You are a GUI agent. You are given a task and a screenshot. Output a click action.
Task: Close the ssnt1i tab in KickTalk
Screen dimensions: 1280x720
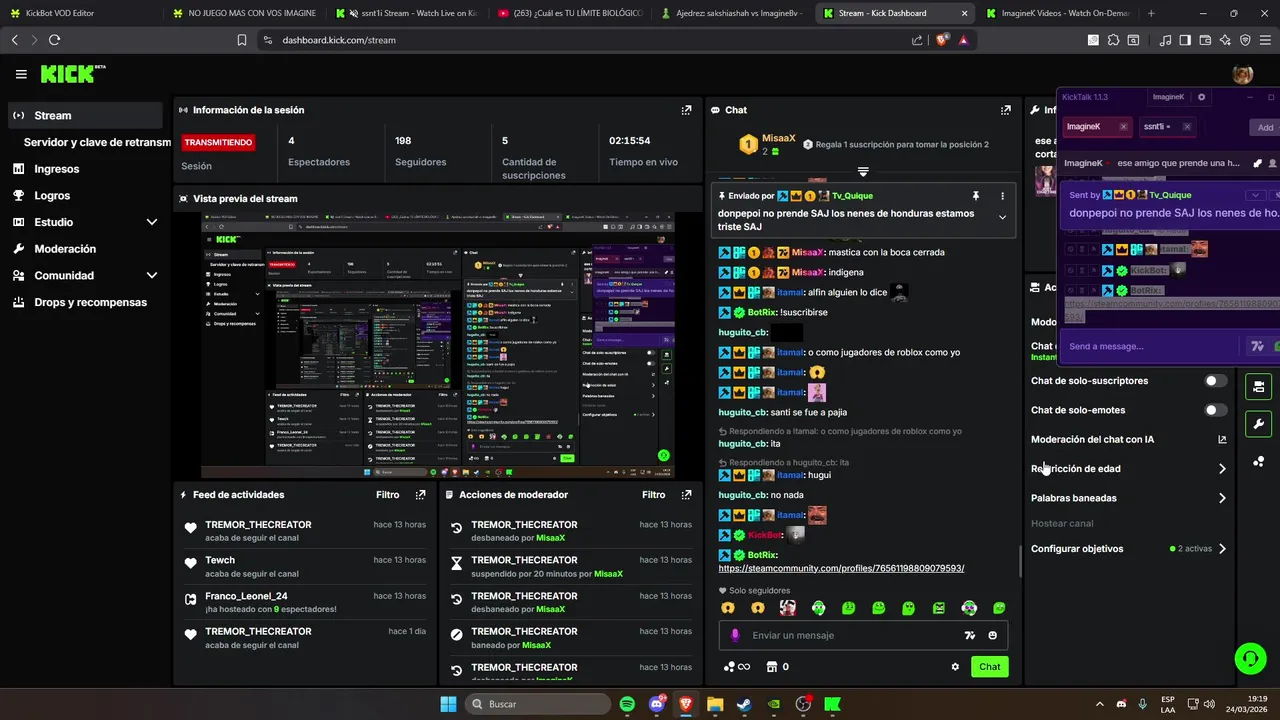pos(1186,127)
